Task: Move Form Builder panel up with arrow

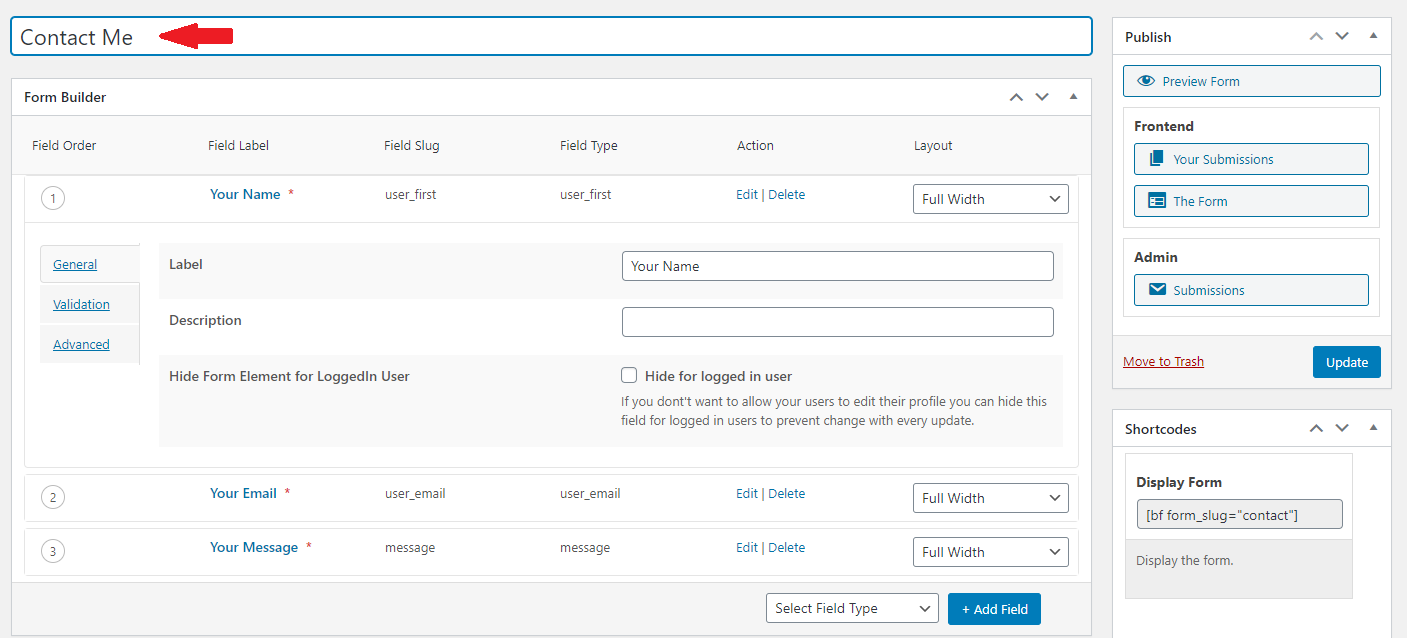Action: click(x=1016, y=97)
